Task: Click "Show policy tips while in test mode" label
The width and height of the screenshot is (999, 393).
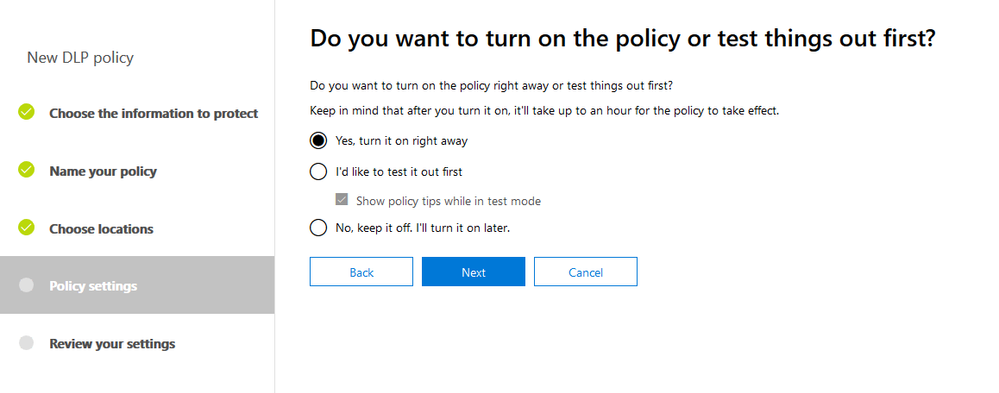Action: 449,201
